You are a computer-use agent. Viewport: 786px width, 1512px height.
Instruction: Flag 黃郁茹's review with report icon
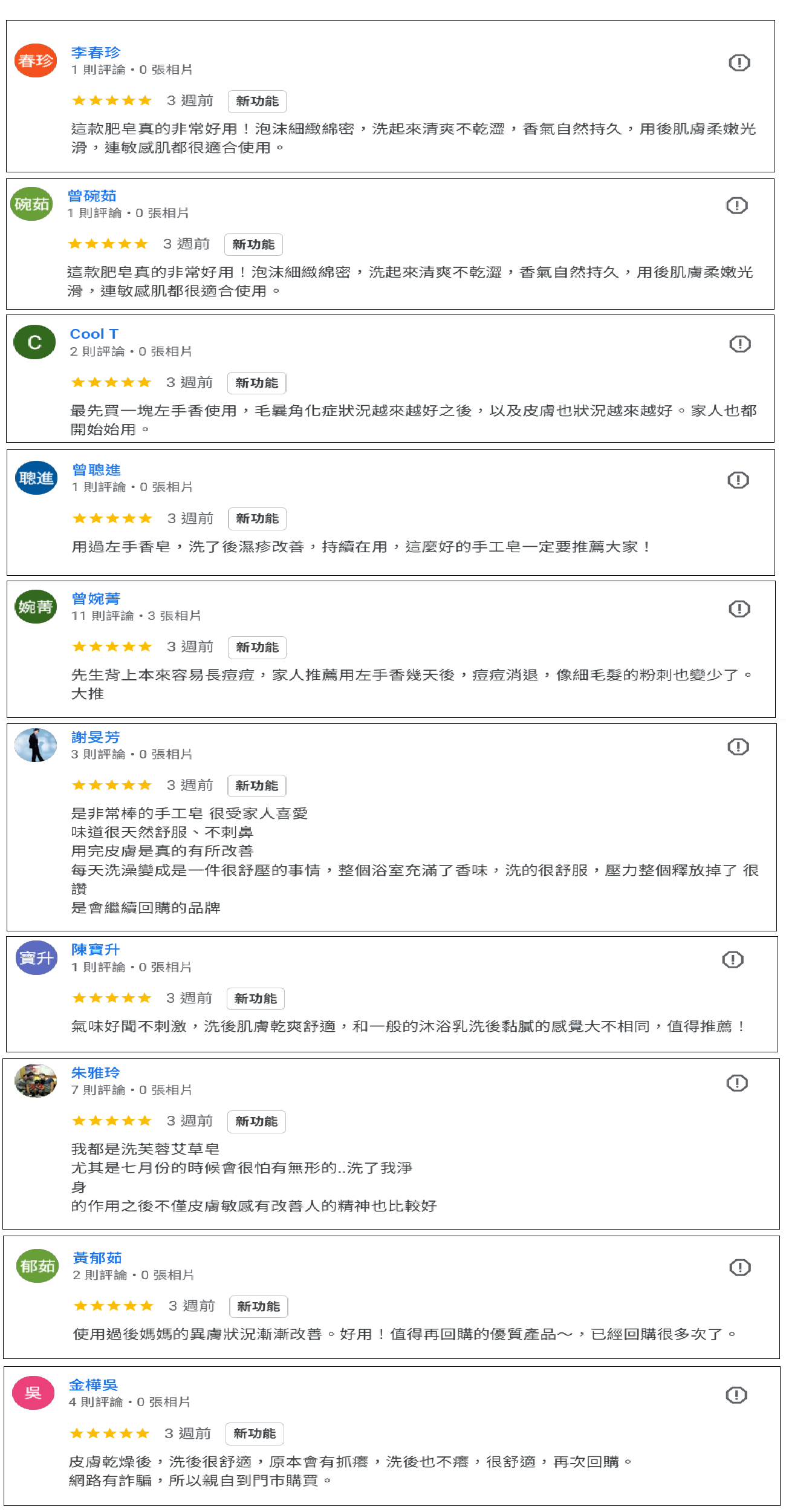click(x=739, y=1268)
